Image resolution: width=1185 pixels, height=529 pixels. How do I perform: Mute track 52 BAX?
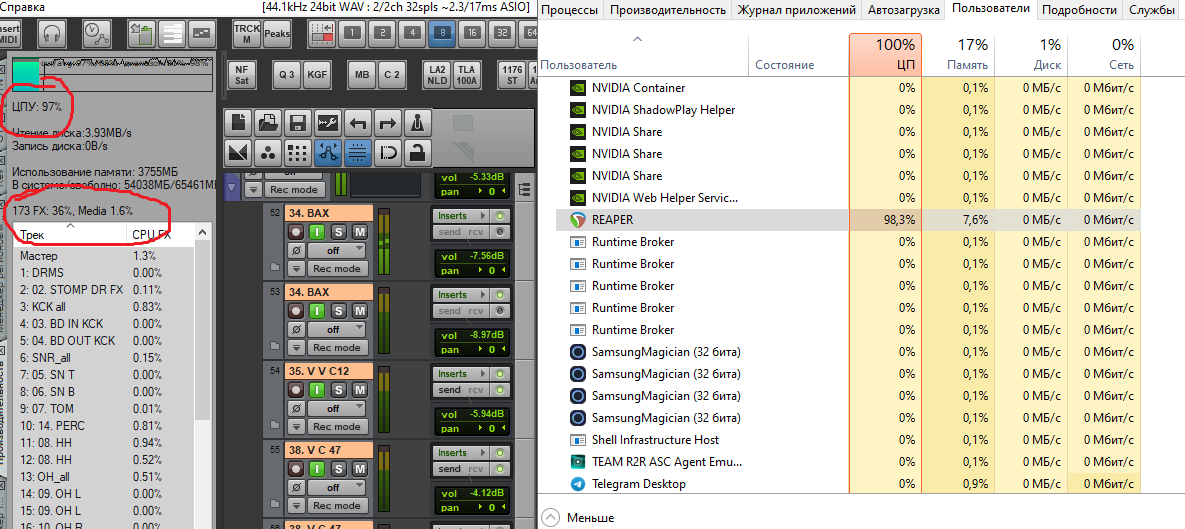tap(360, 231)
